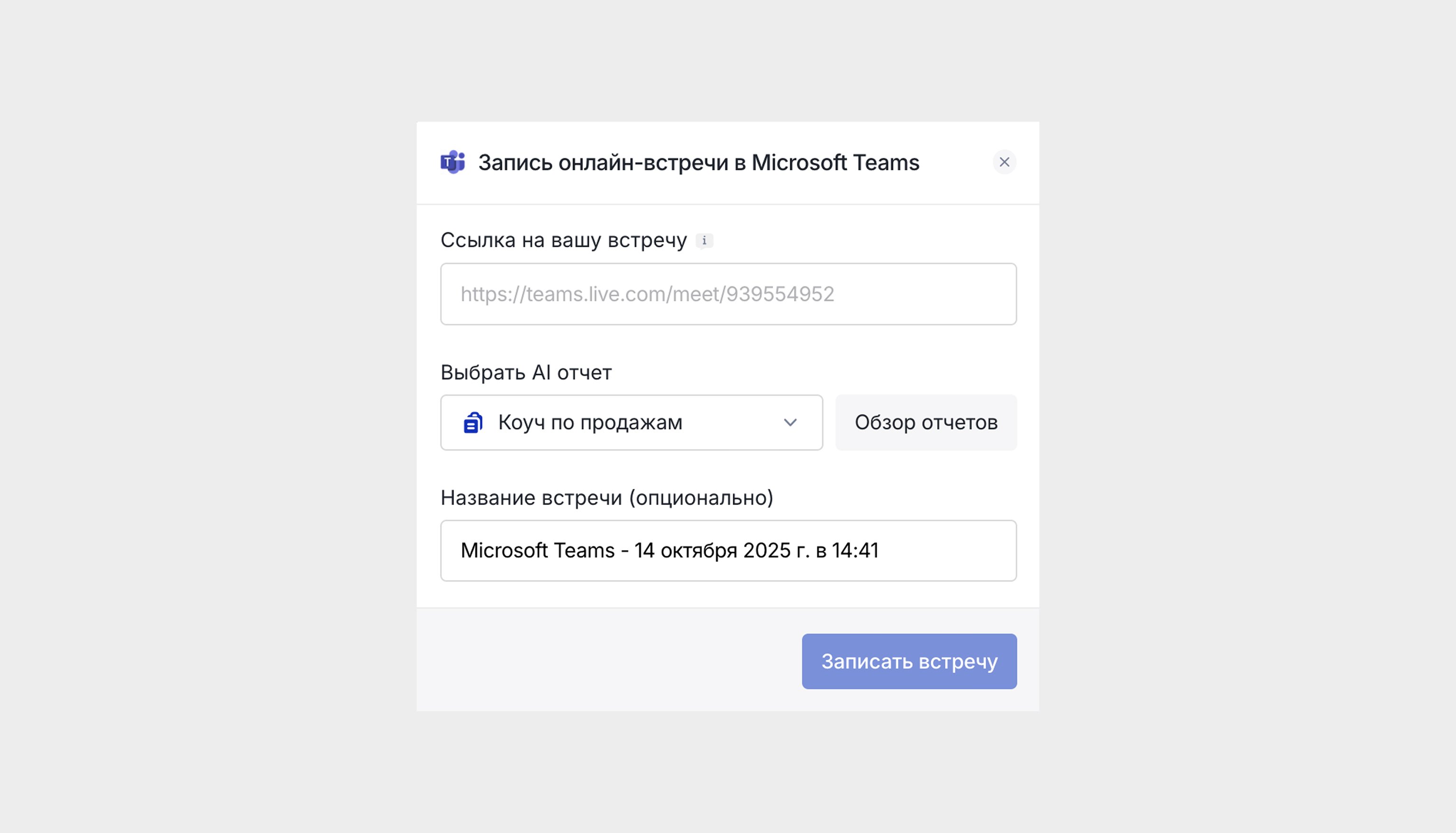Expand the dropdown chevron arrow
This screenshot has width=1456, height=833.
(x=790, y=423)
